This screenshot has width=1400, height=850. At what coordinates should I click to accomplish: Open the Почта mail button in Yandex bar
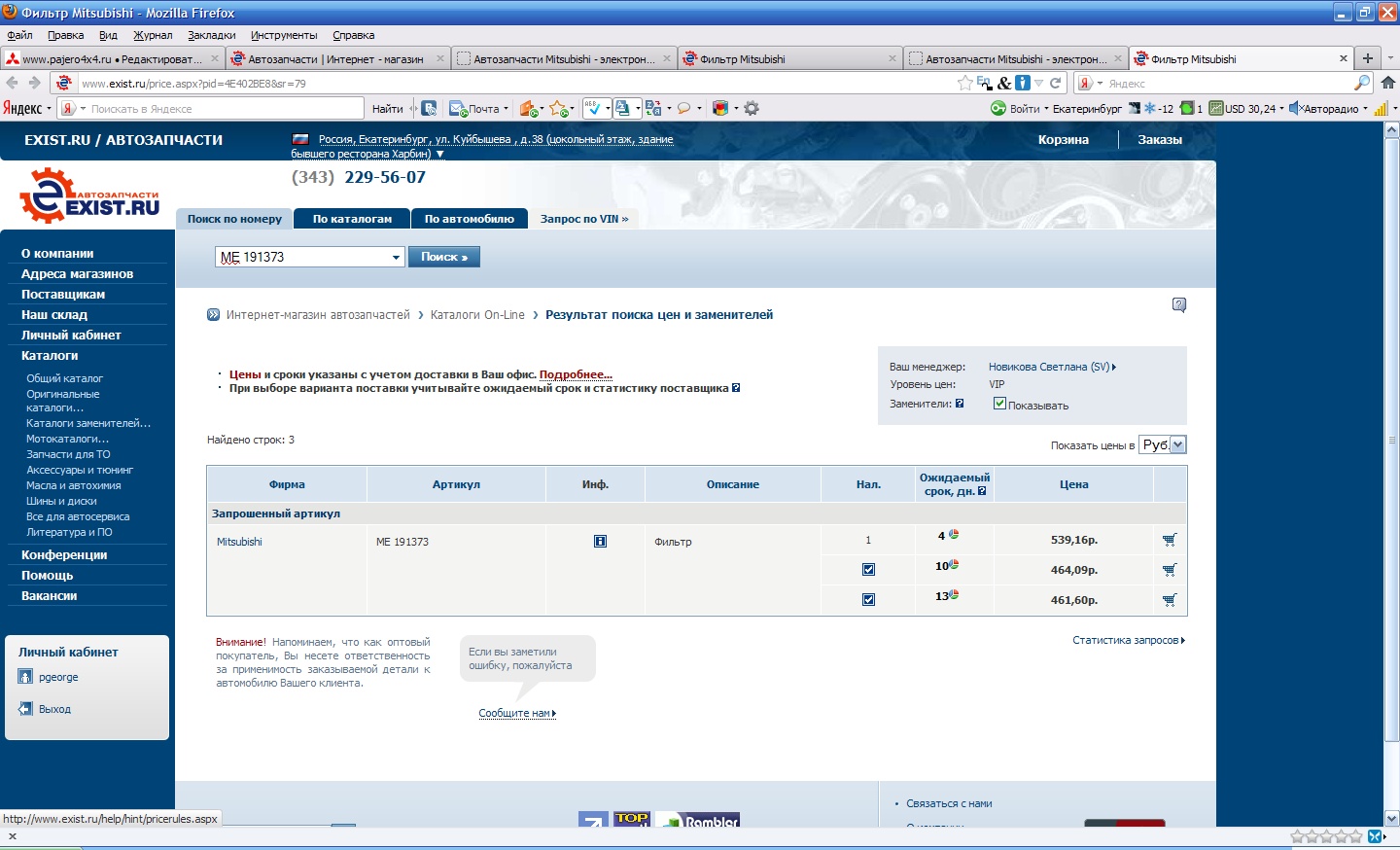tap(474, 108)
